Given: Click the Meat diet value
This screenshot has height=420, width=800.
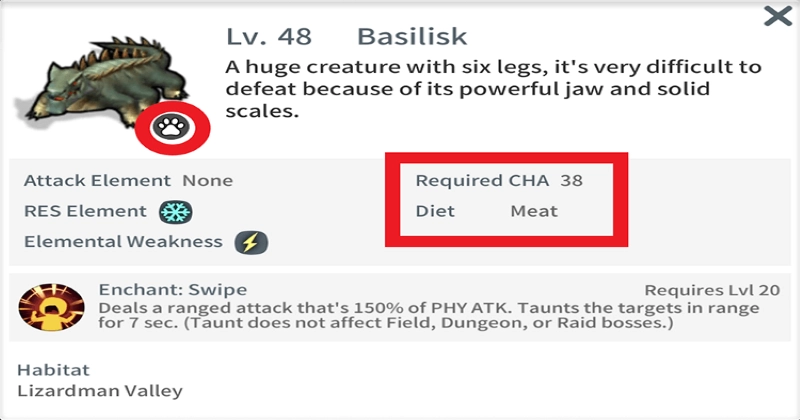Looking at the screenshot, I should (x=534, y=211).
